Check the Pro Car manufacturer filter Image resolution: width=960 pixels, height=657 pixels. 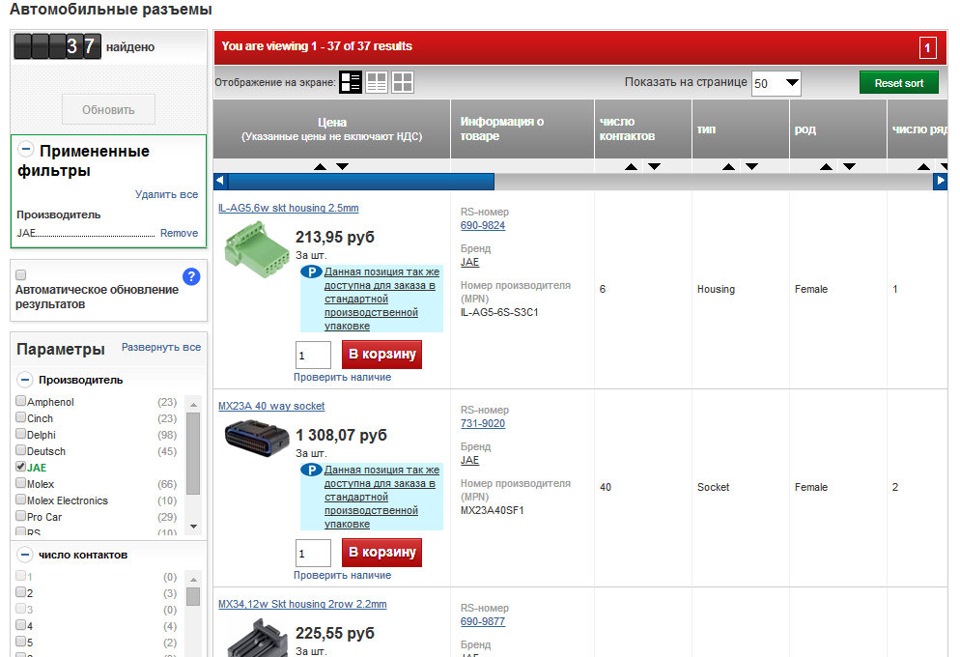click(x=21, y=516)
